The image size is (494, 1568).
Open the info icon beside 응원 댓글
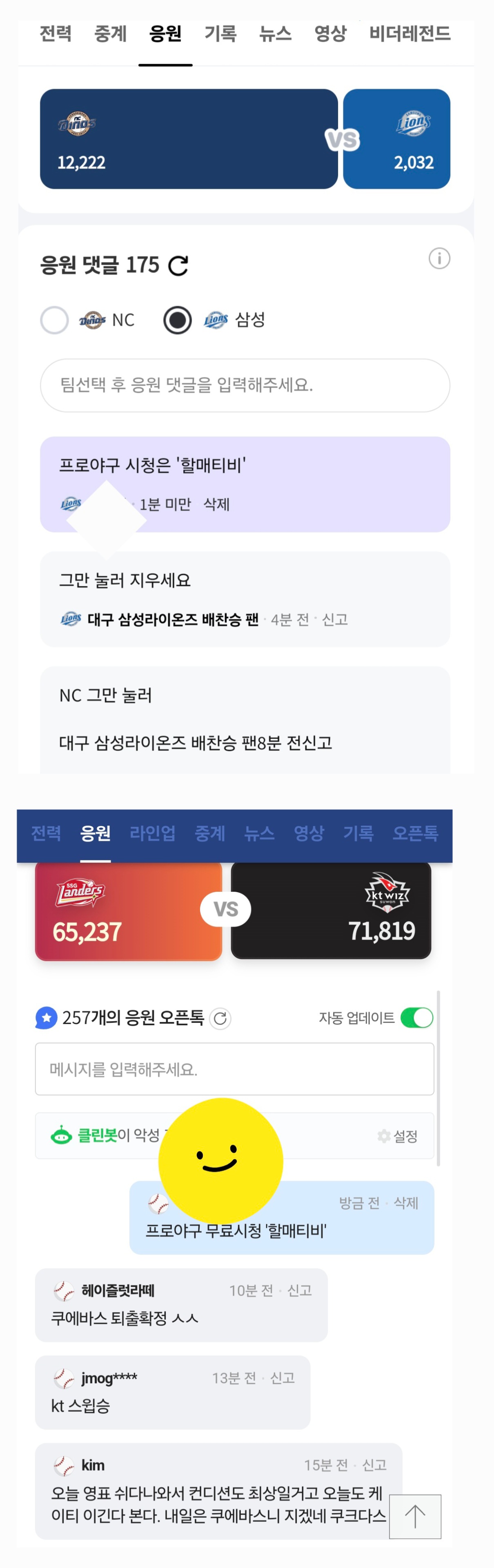(x=439, y=259)
